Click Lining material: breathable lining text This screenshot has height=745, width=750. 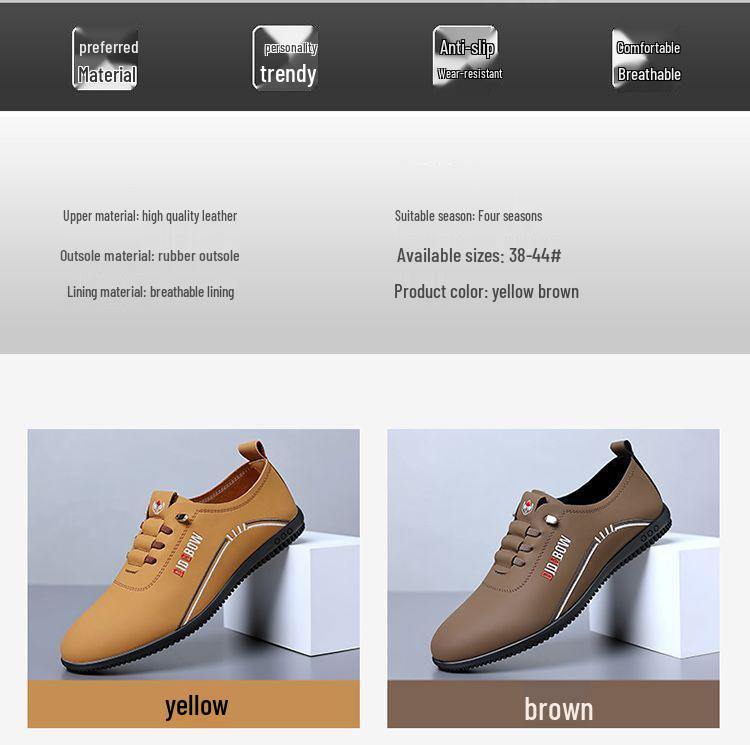pos(151,292)
